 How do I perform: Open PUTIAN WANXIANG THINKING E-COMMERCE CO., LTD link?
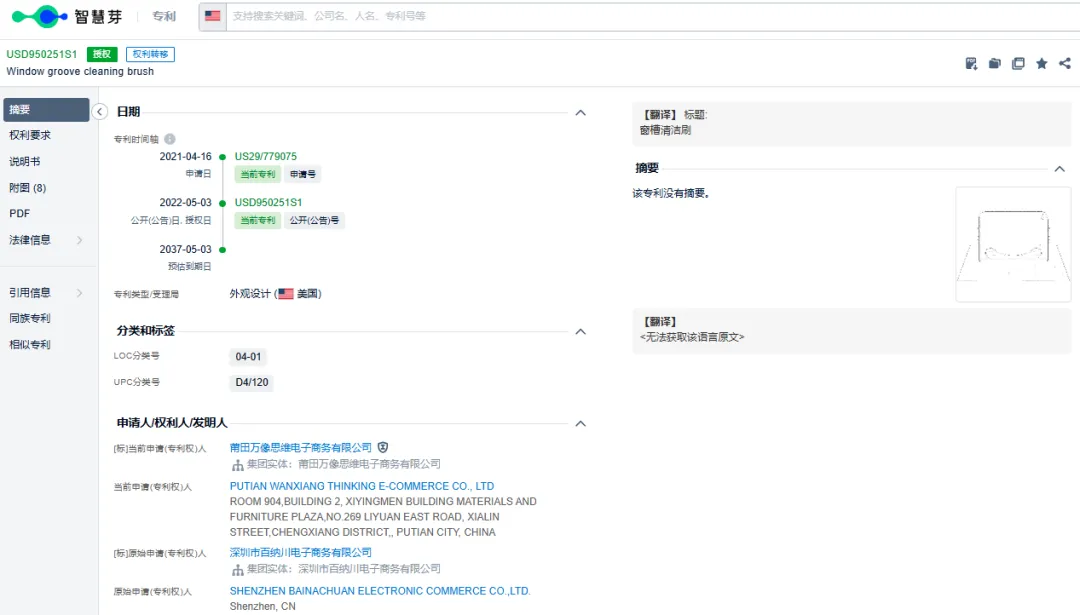[x=362, y=486]
